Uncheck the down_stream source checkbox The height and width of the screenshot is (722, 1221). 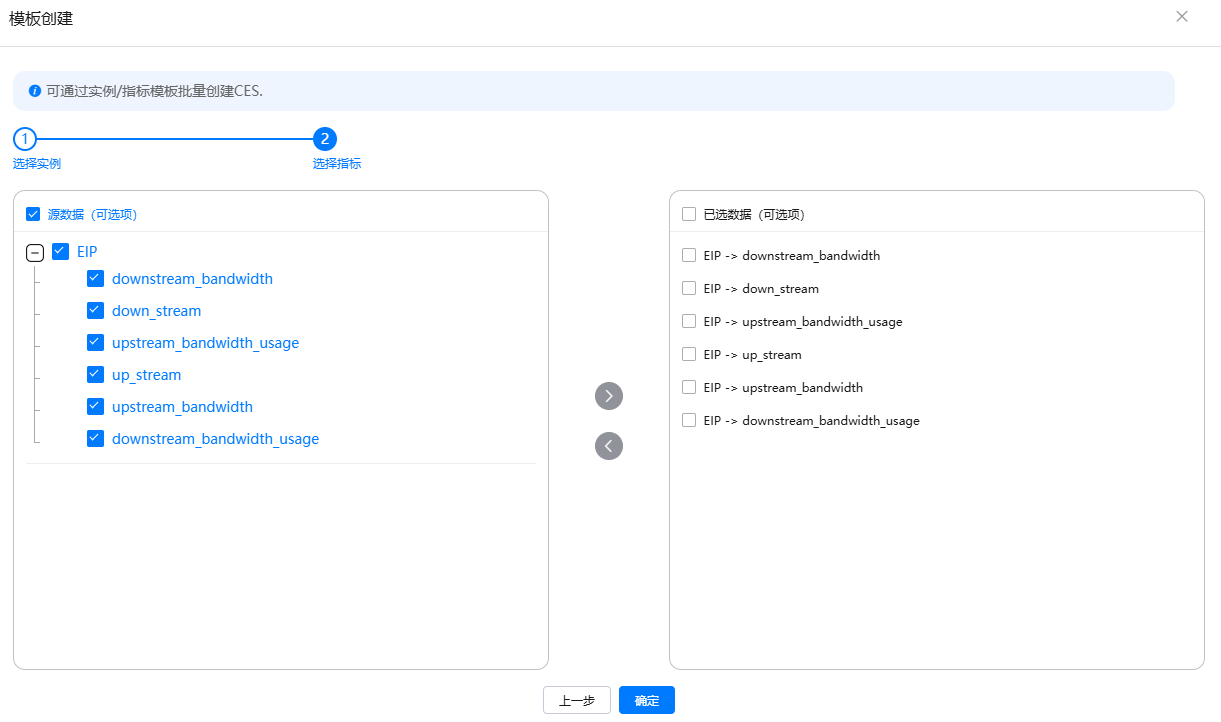pos(96,311)
